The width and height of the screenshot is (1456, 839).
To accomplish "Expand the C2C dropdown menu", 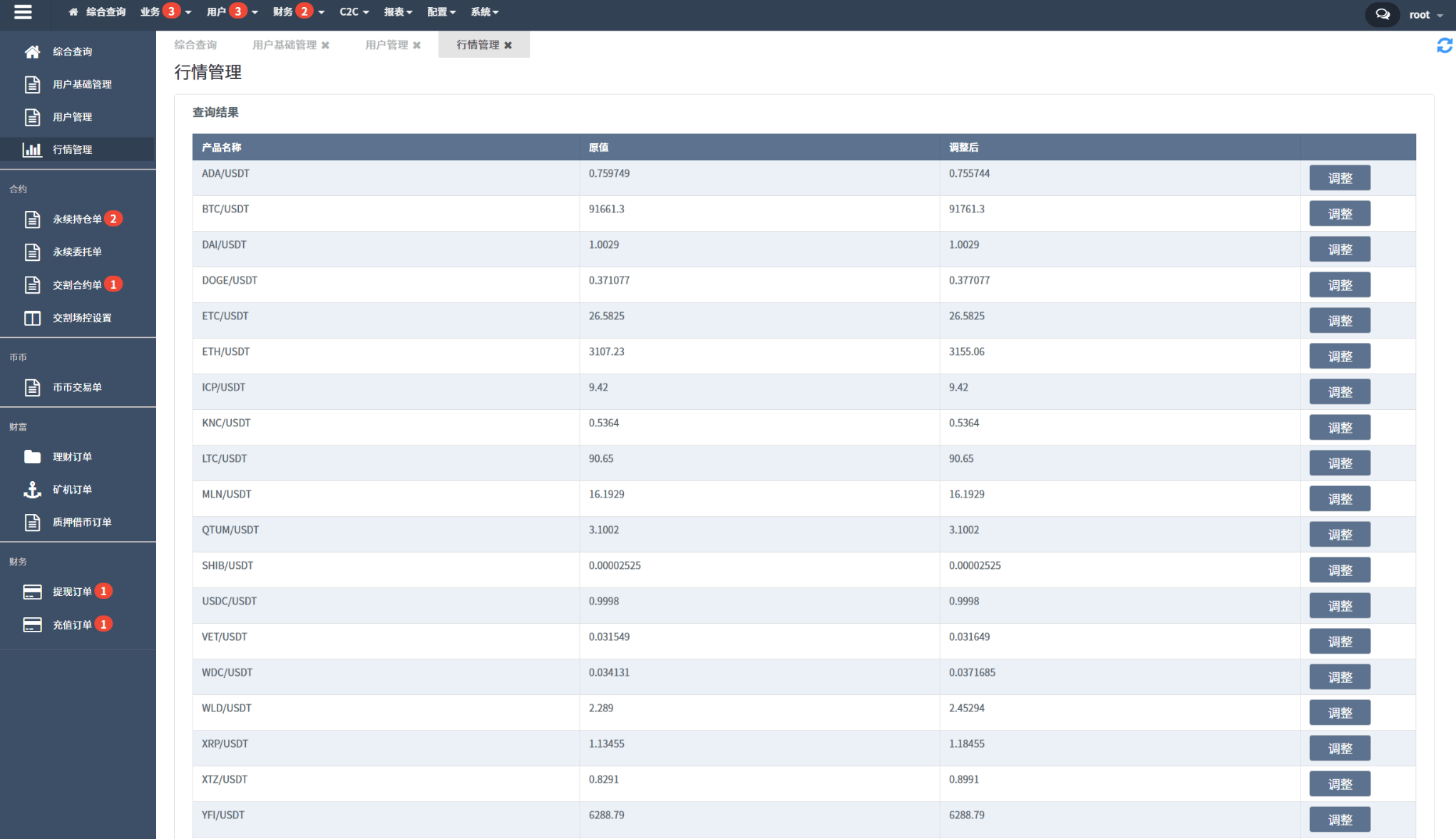I will point(354,12).
